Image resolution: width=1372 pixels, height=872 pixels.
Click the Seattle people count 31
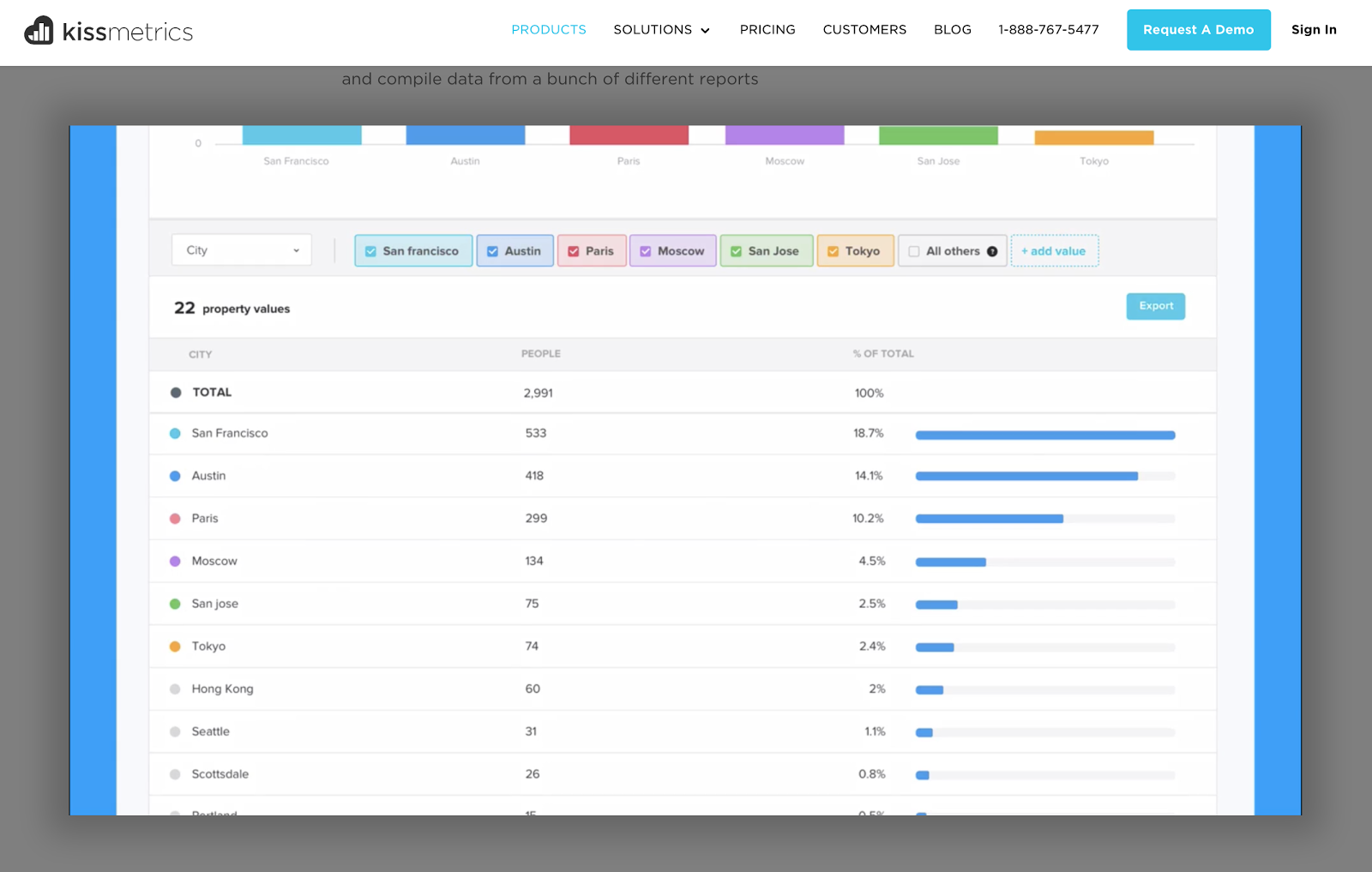pyautogui.click(x=531, y=731)
